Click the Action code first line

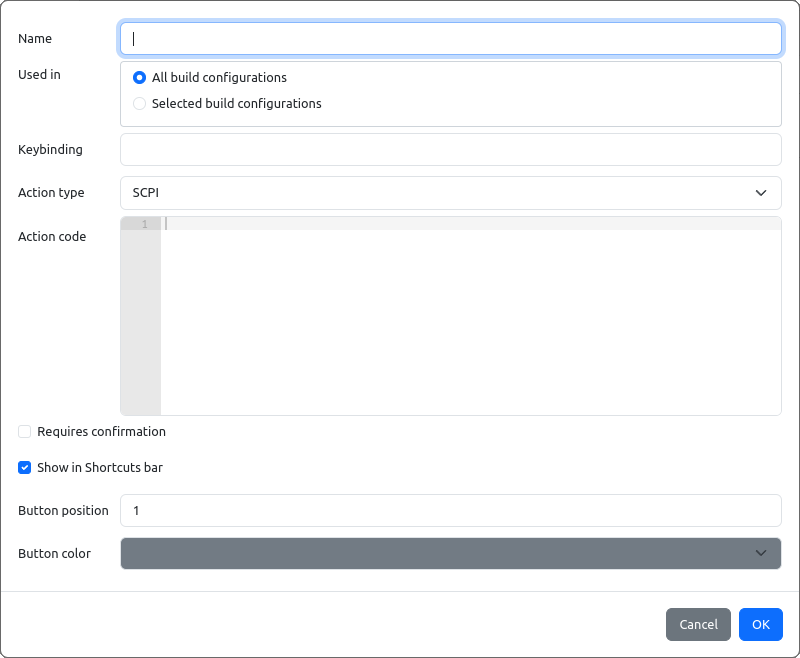[470, 223]
